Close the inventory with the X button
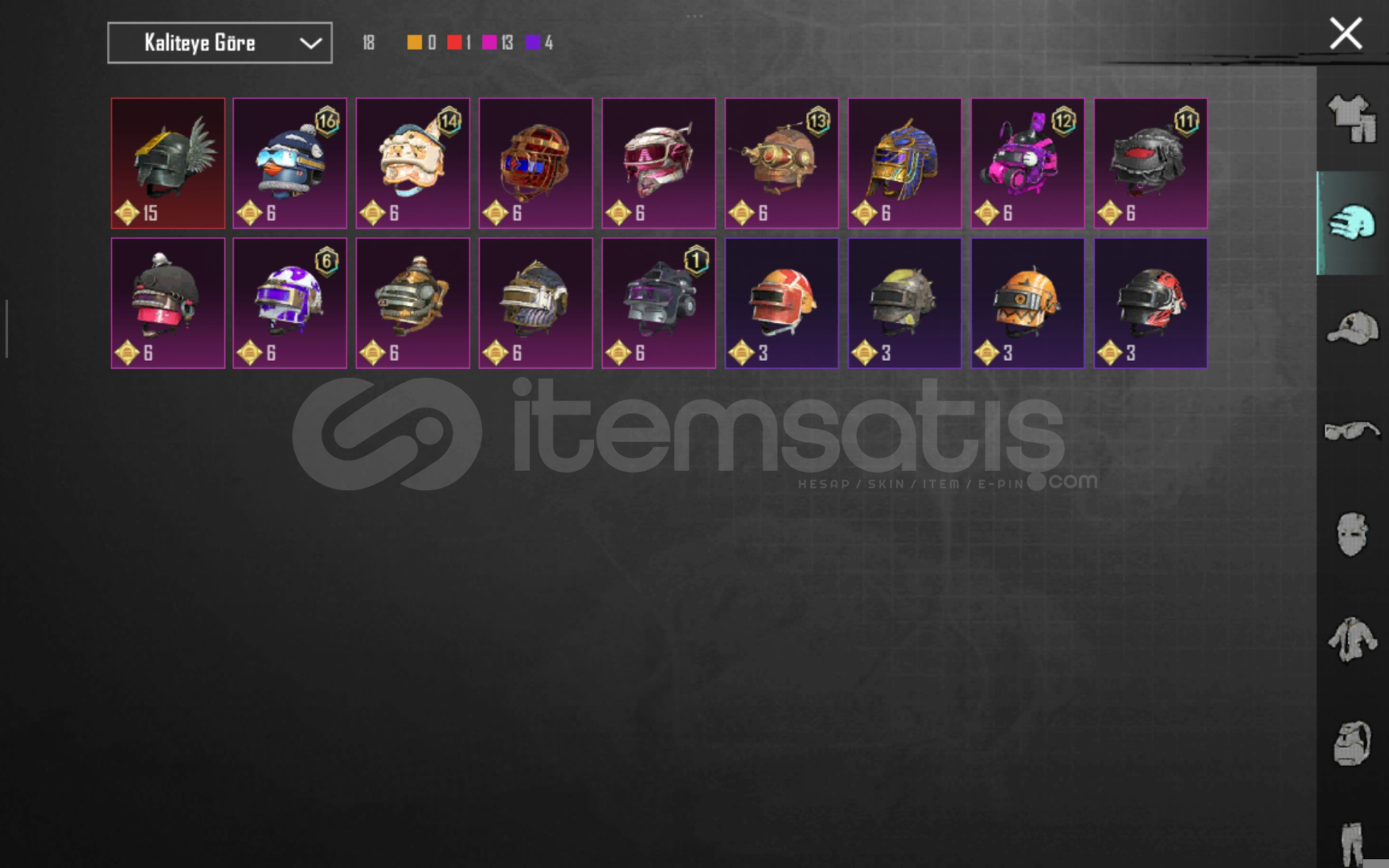Image resolution: width=1389 pixels, height=868 pixels. pos(1346,34)
